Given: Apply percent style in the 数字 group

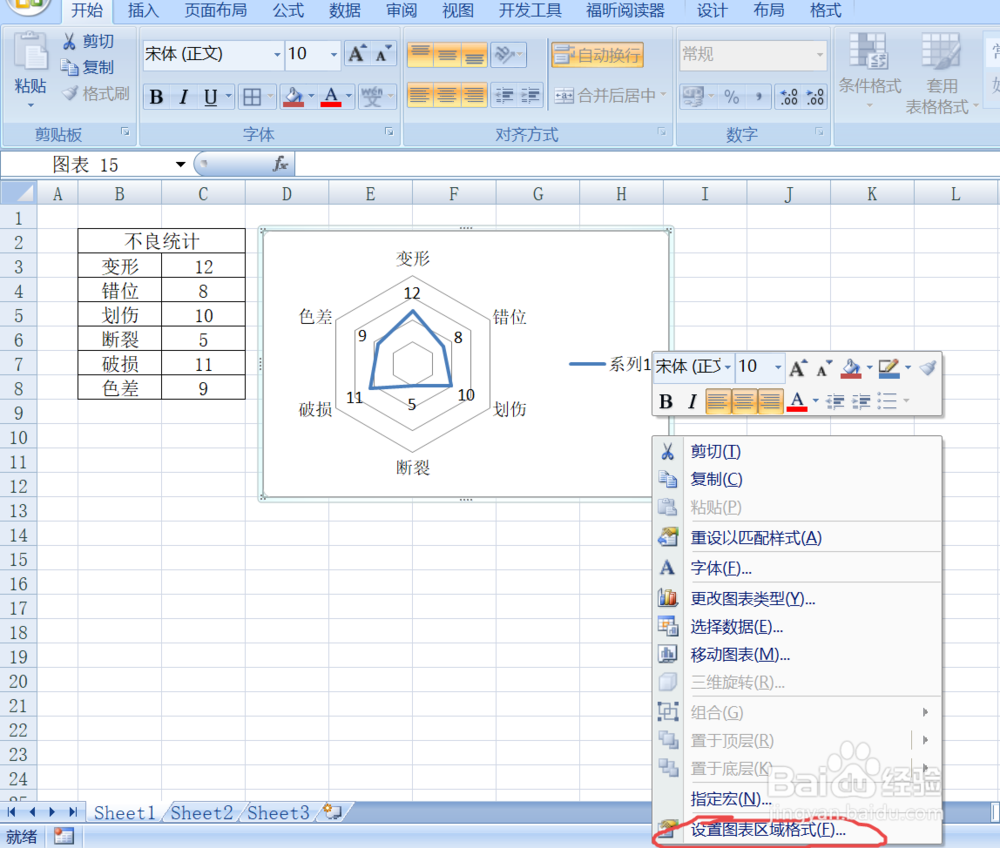Looking at the screenshot, I should [x=730, y=96].
